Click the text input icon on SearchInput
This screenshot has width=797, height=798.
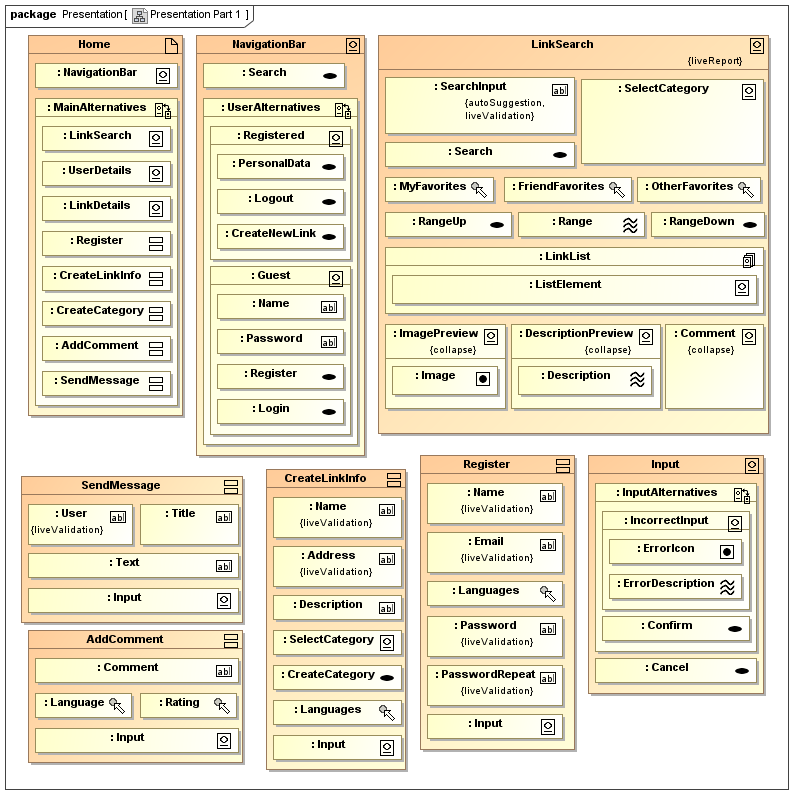click(x=560, y=90)
